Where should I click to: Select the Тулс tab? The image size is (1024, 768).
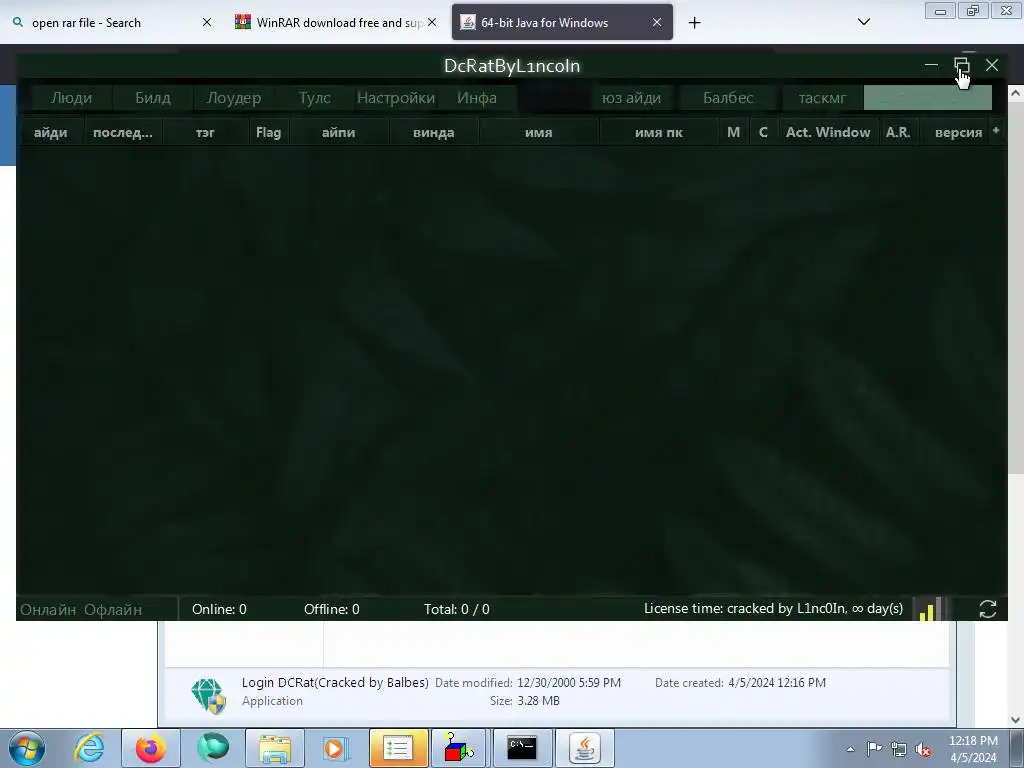(x=315, y=98)
